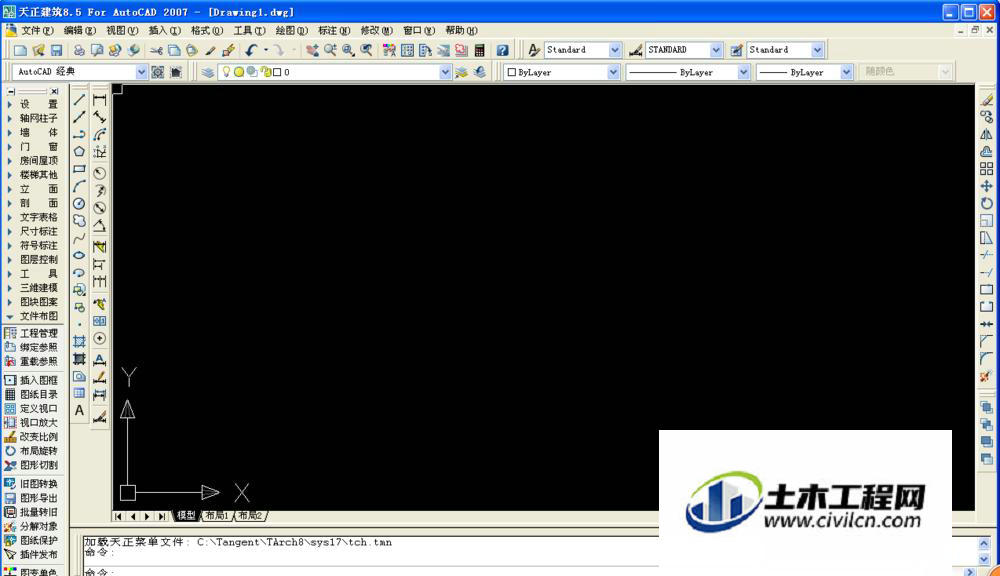Click 工程管理 in the side menu
The height and width of the screenshot is (576, 1000).
[32, 333]
